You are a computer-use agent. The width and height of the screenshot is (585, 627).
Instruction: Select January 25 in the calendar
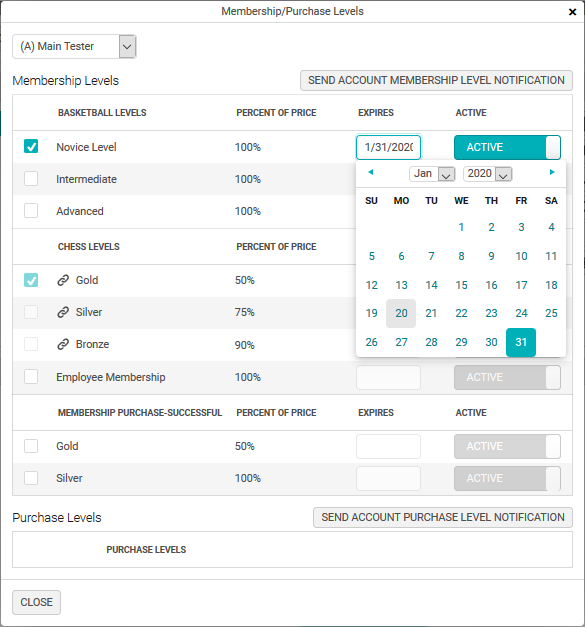tap(551, 313)
